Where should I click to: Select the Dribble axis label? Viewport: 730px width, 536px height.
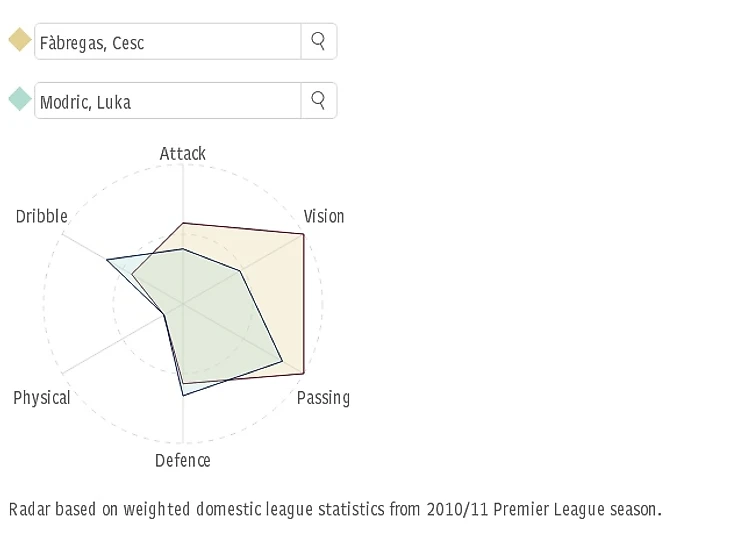(42, 216)
